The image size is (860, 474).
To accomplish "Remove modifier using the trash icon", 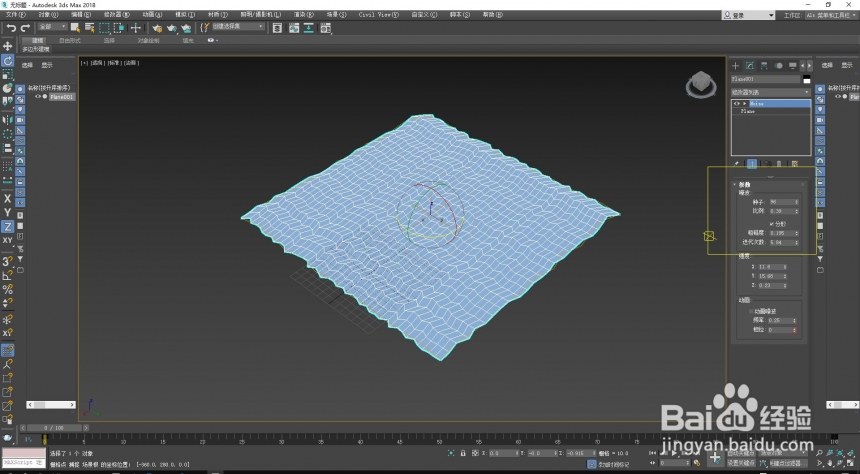I will point(779,163).
